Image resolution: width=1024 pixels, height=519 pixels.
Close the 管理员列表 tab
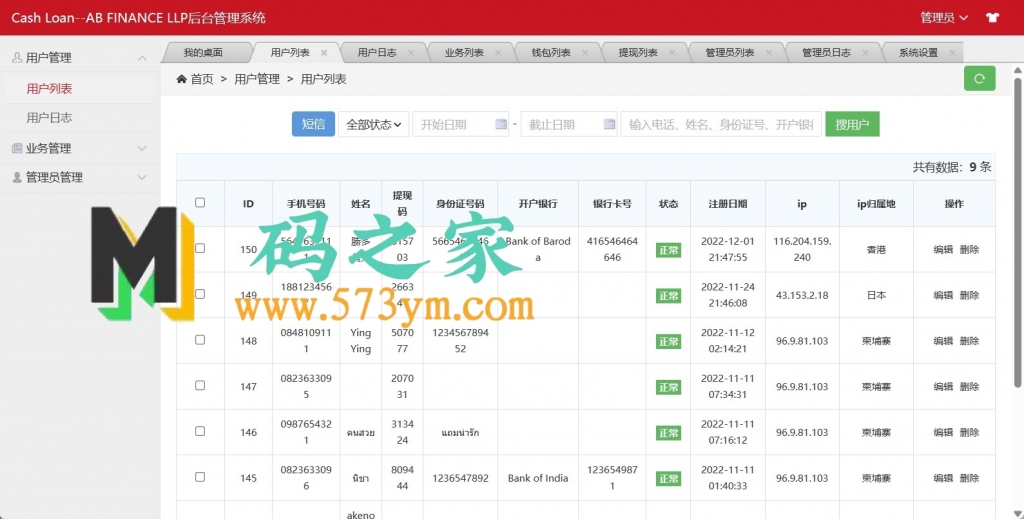[768, 53]
